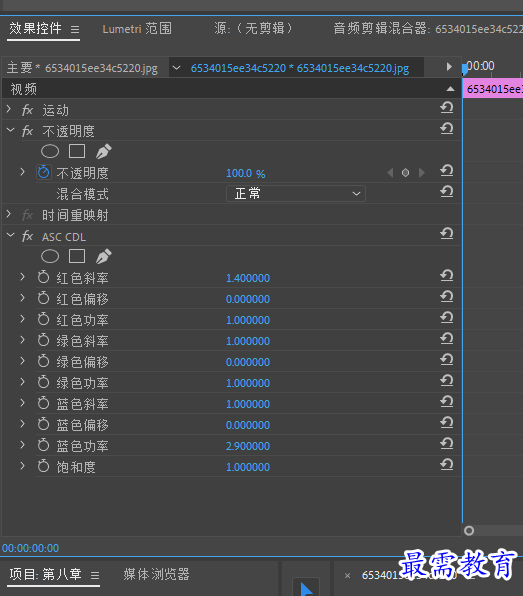Expand the 蓝色功率 parameter
Screen dimensions: 523x596
pos(23,445)
